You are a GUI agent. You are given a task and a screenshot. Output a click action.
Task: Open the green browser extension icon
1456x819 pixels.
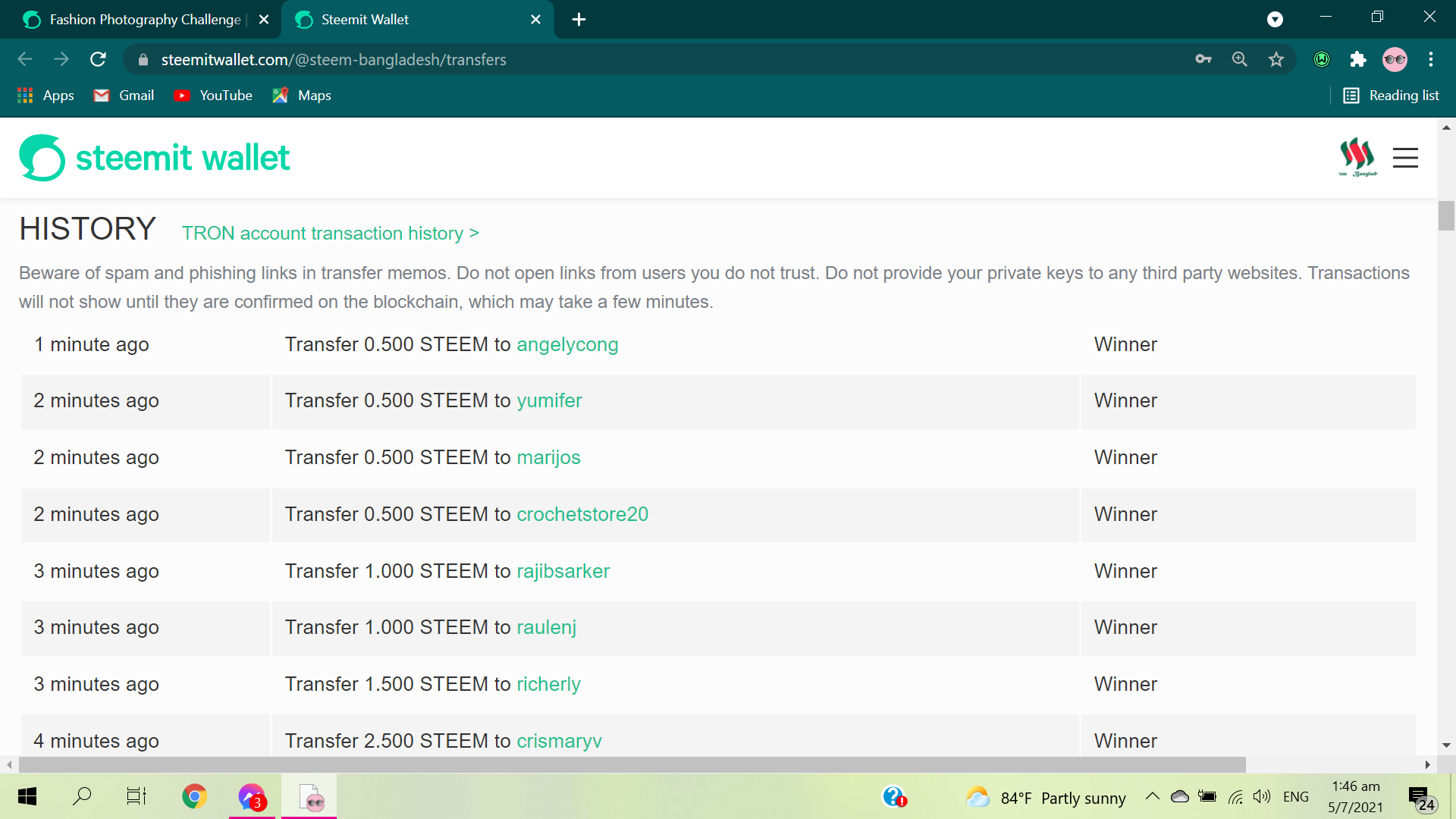click(1322, 59)
